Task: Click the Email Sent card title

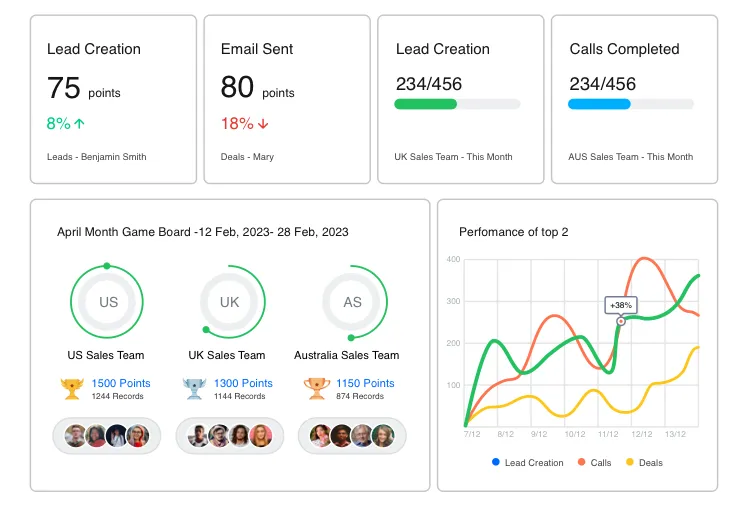Action: pyautogui.click(x=257, y=49)
